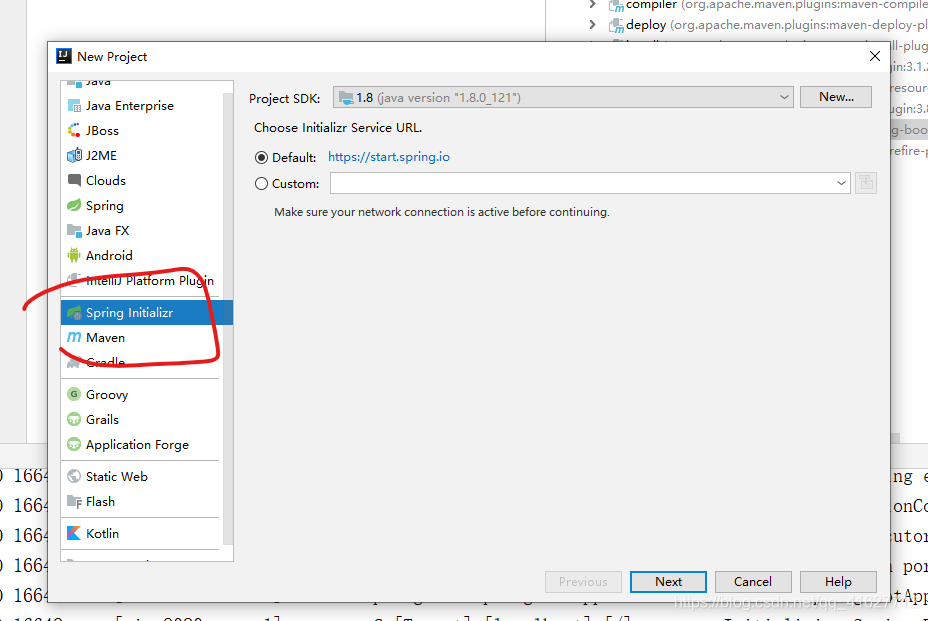Click the Cancel button

pyautogui.click(x=753, y=582)
